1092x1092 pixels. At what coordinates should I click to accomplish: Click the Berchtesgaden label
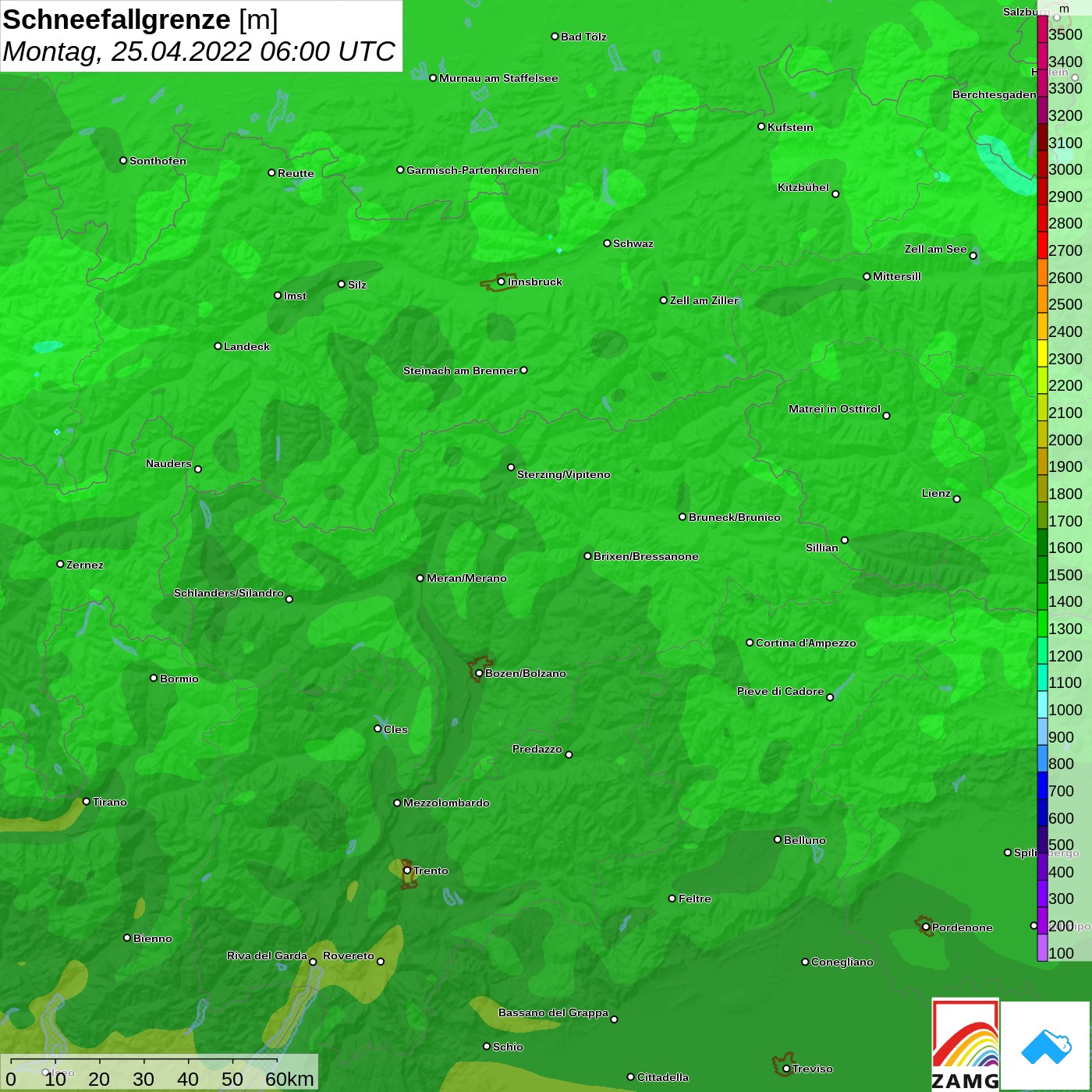tap(994, 94)
